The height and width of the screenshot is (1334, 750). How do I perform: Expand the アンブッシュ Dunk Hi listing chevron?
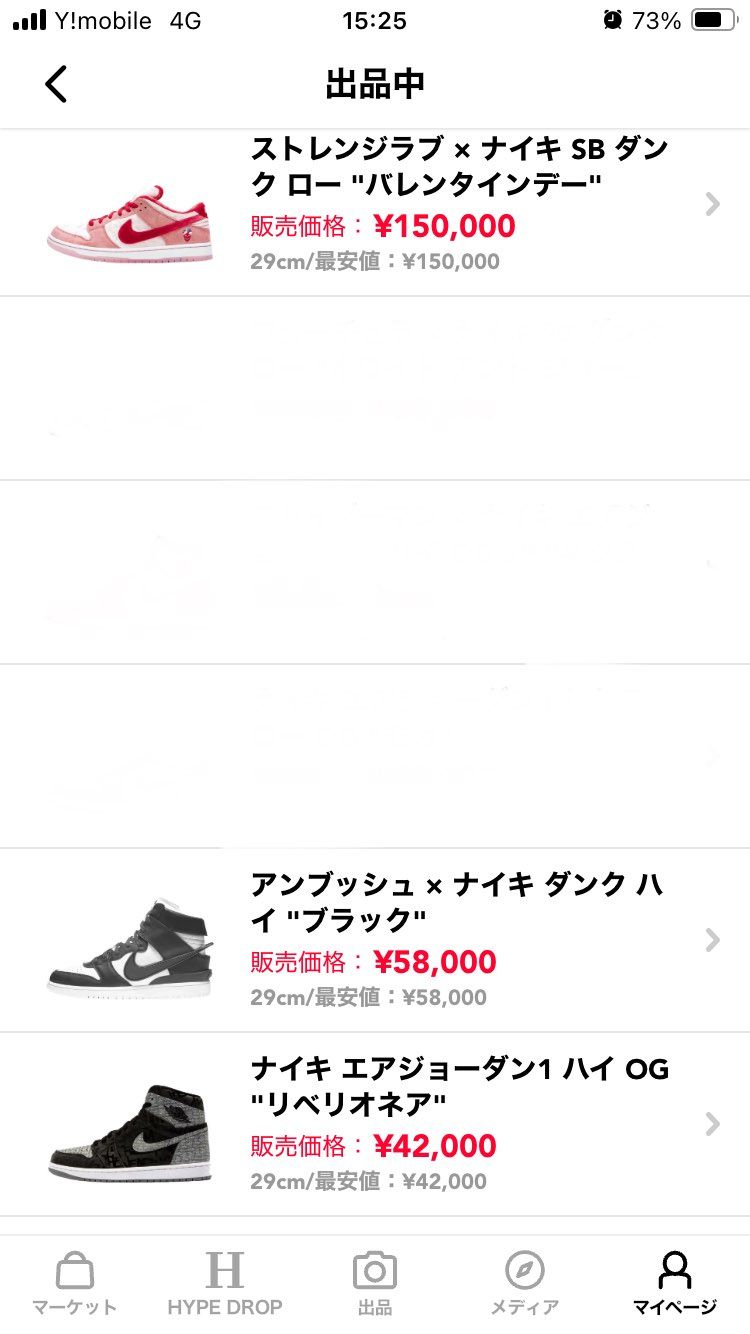click(711, 939)
